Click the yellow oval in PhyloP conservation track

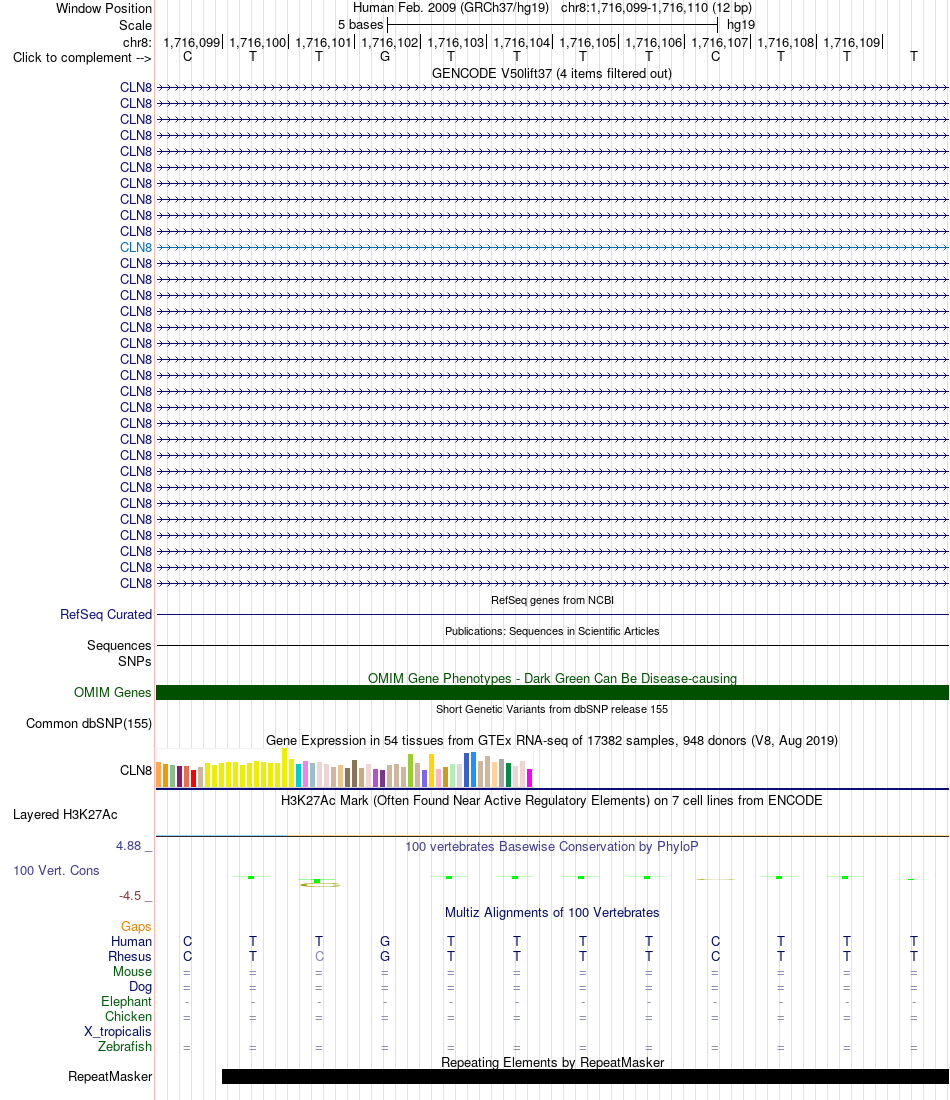(320, 885)
